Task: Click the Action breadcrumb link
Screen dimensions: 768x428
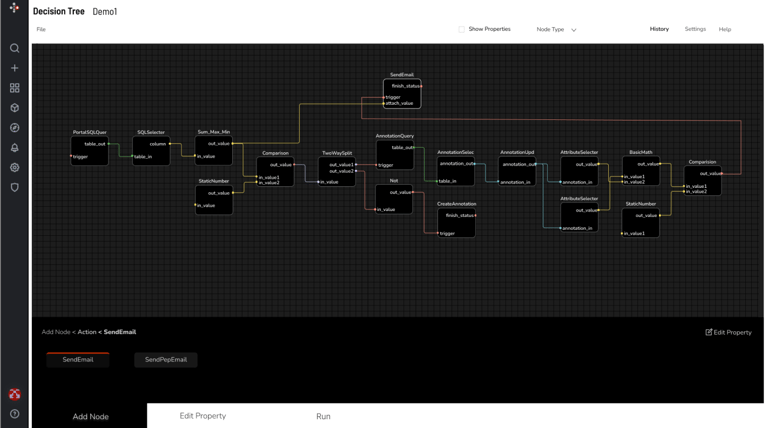Action: point(87,332)
